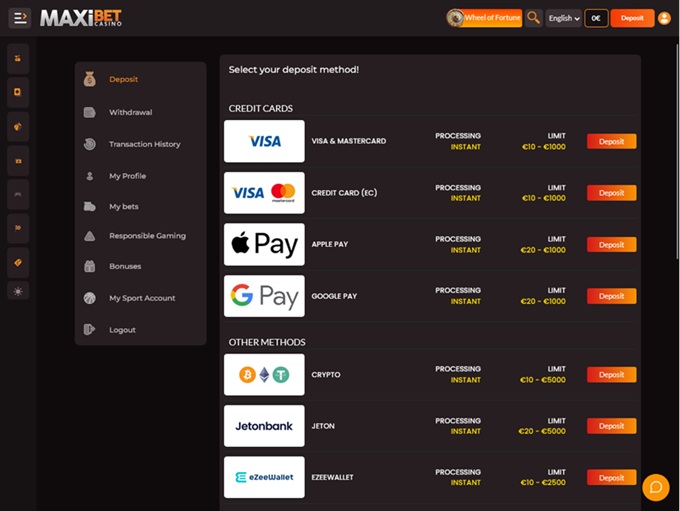Image resolution: width=680 pixels, height=511 pixels.
Task: Open the user account avatar icon
Action: click(x=665, y=18)
